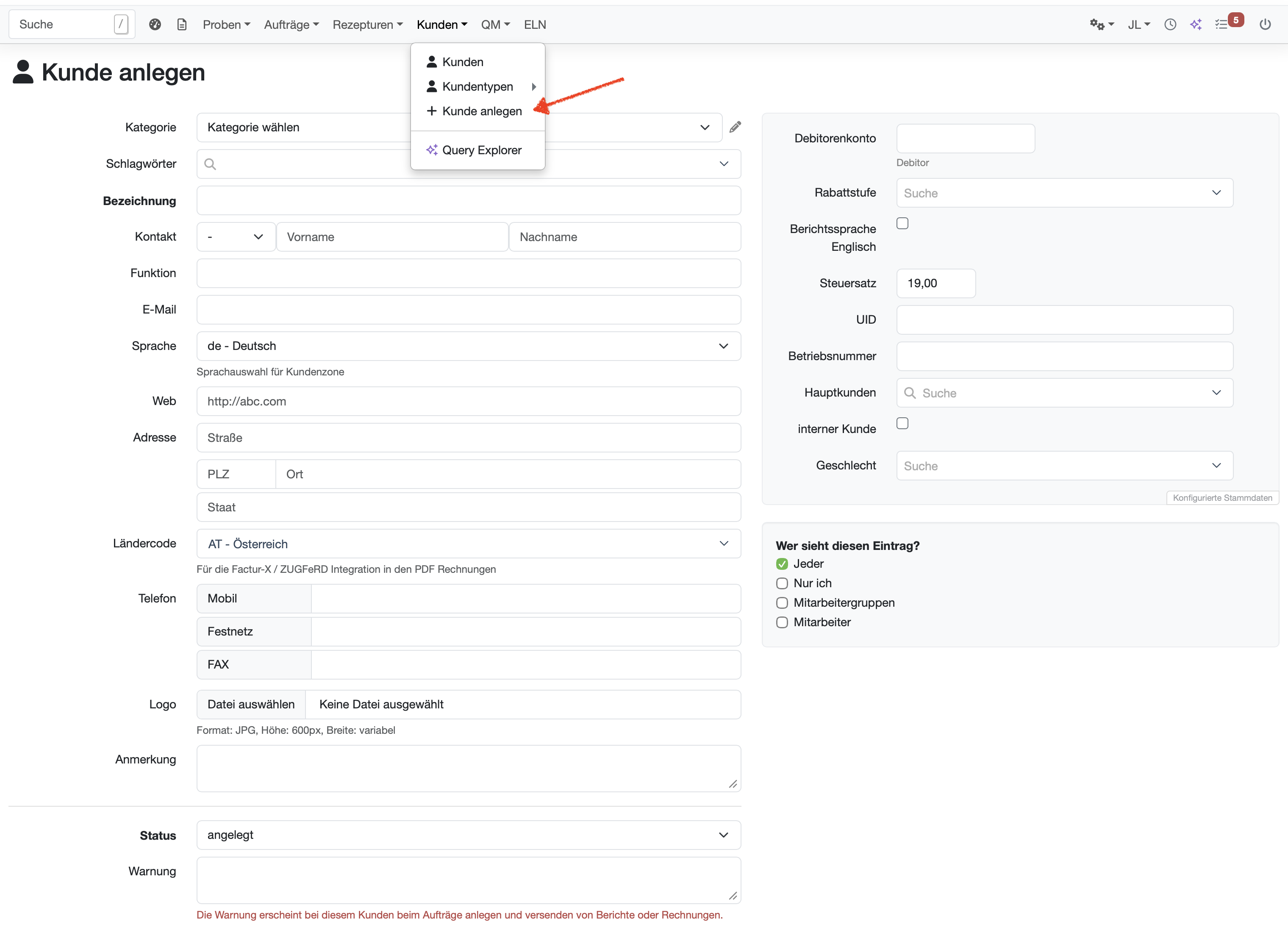Click the FAX number field

526,665
